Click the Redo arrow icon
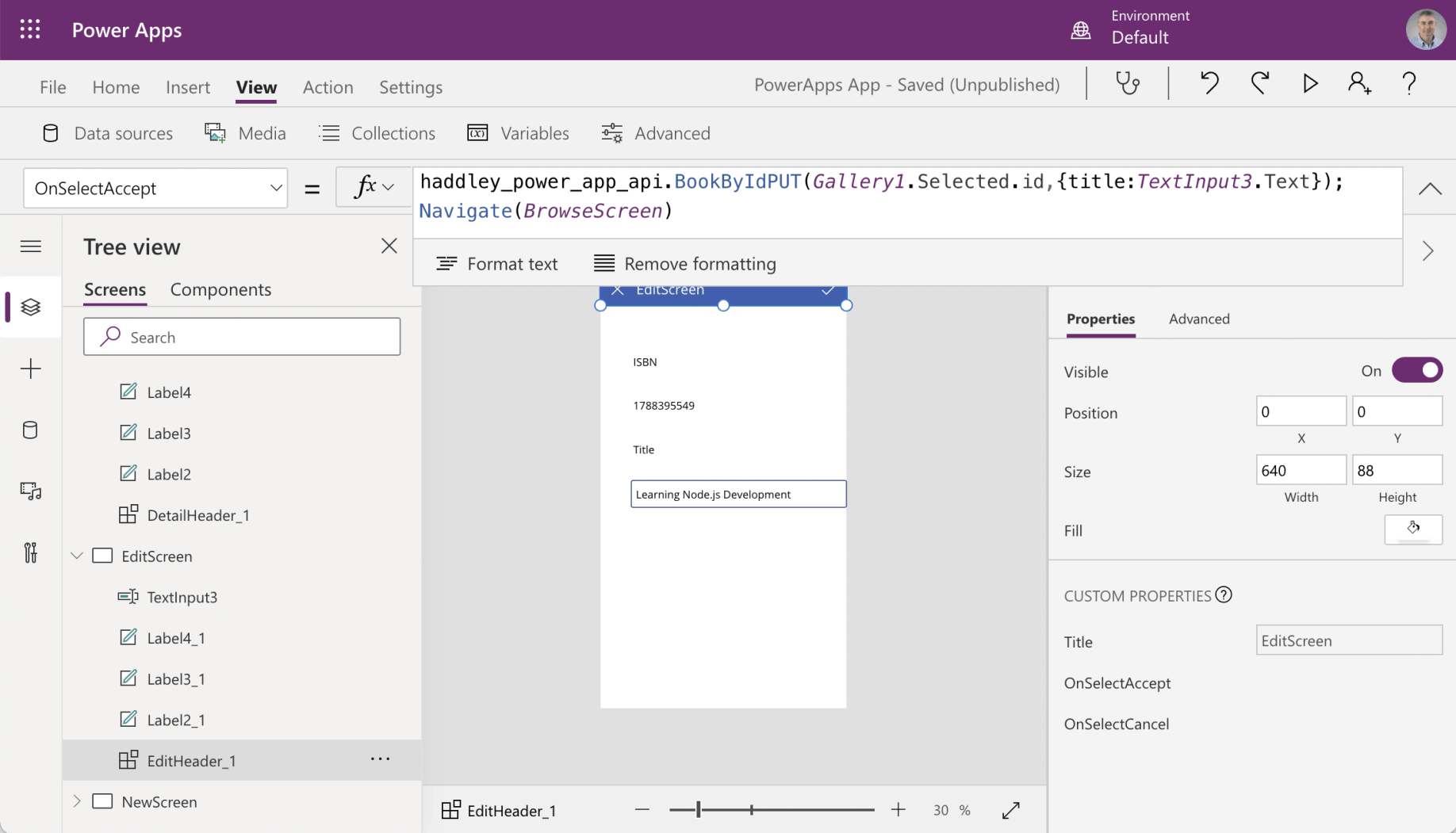The image size is (1456, 833). (x=1259, y=83)
